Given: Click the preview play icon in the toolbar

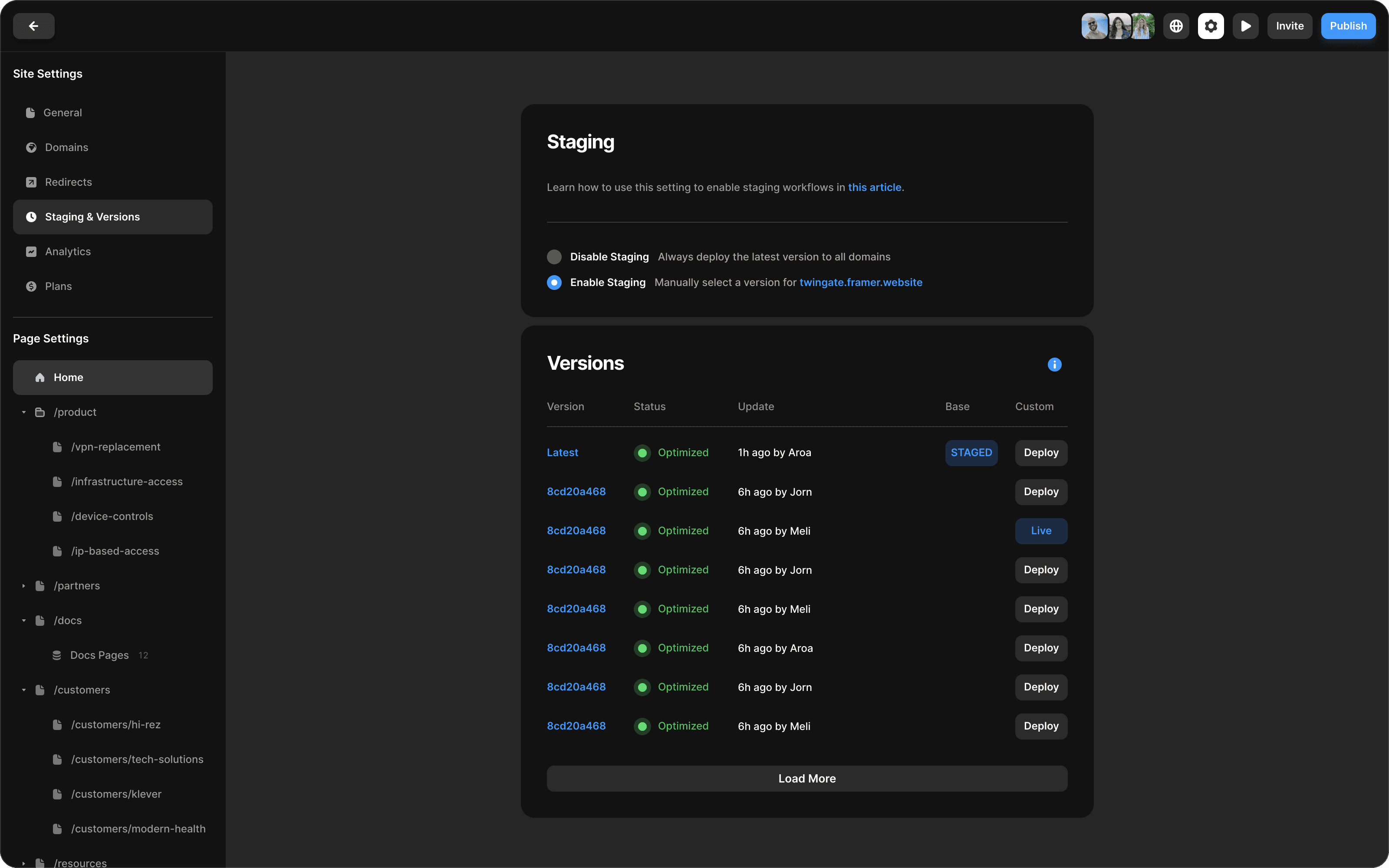Looking at the screenshot, I should [x=1245, y=26].
